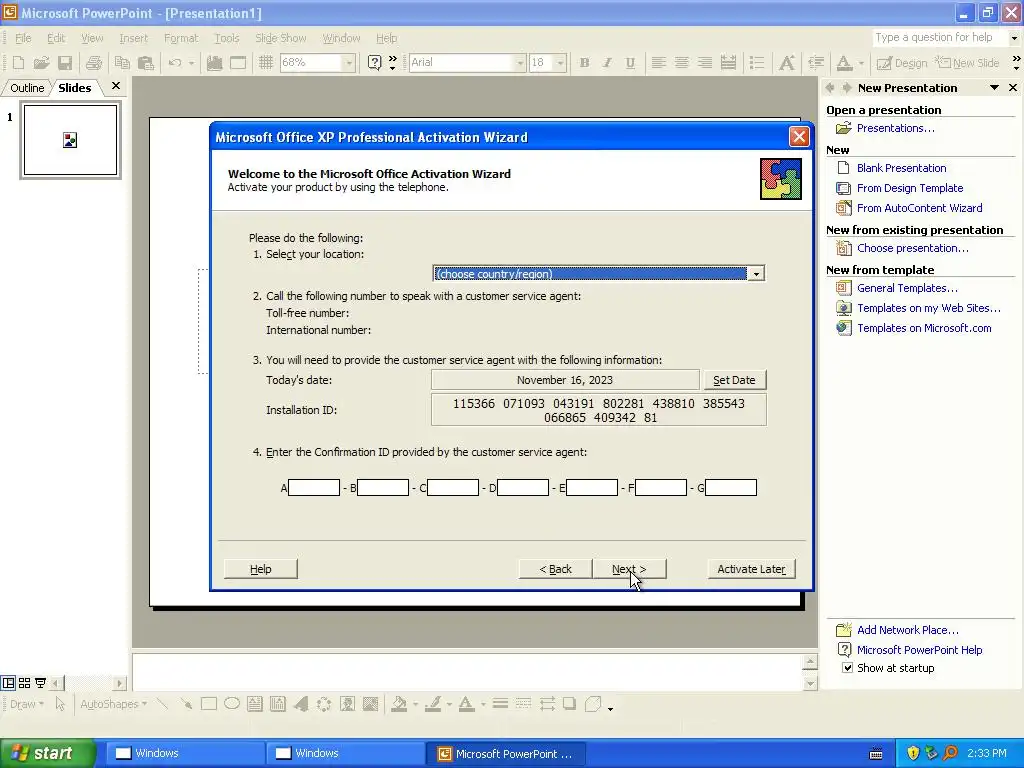Image resolution: width=1024 pixels, height=768 pixels.
Task: Click the Save floppy disk icon
Action: pyautogui.click(x=65, y=63)
